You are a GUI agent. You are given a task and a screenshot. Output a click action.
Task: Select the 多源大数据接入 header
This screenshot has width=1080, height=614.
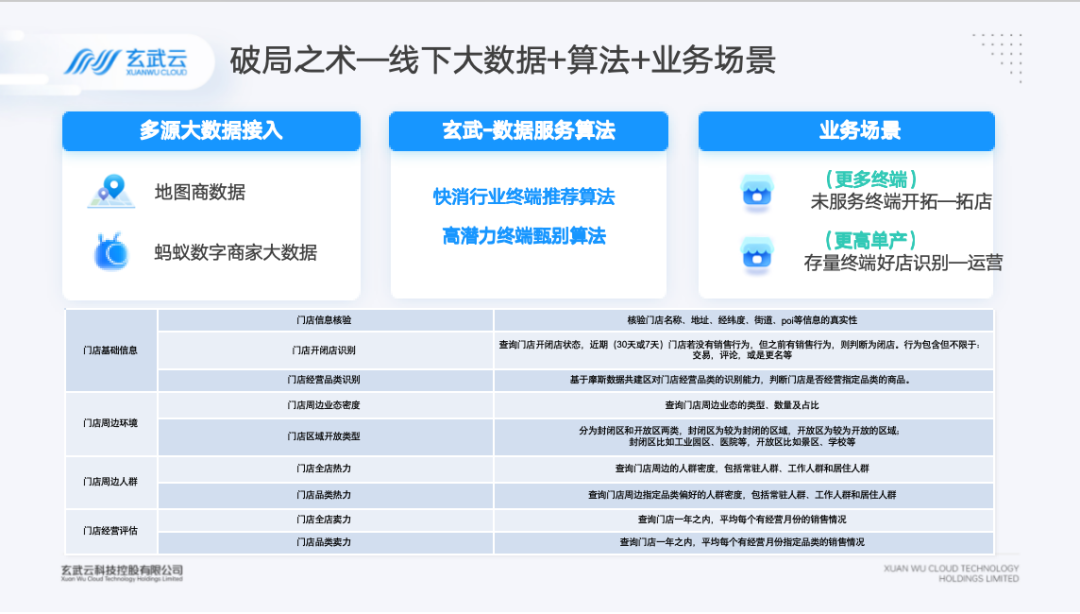(211, 130)
